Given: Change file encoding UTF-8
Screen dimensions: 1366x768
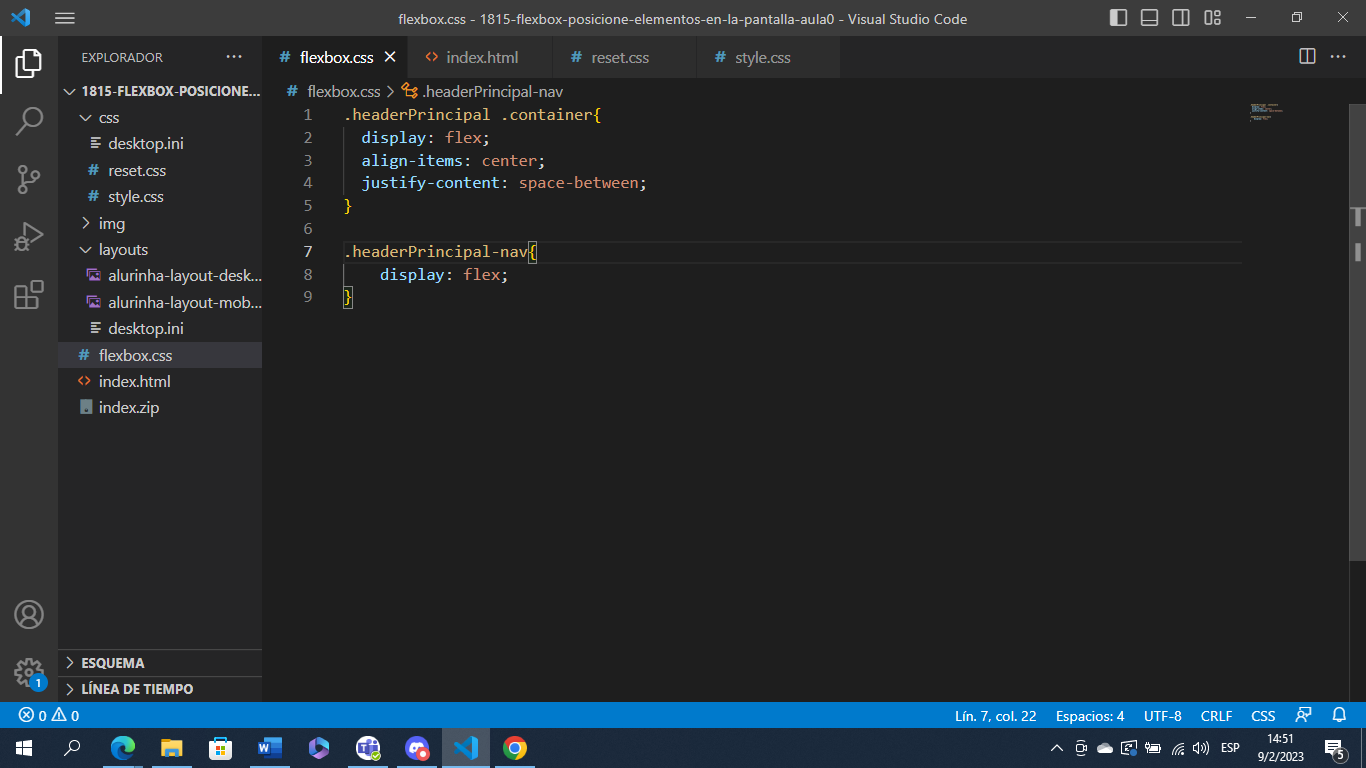Looking at the screenshot, I should coord(1163,716).
